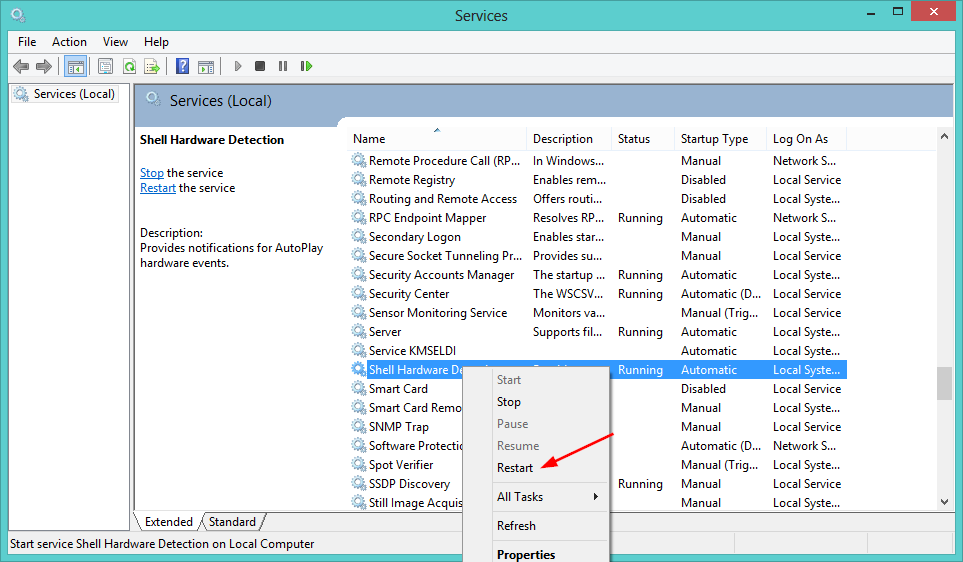This screenshot has height=562, width=963.
Task: Select the Security Center service row
Action: coord(409,294)
